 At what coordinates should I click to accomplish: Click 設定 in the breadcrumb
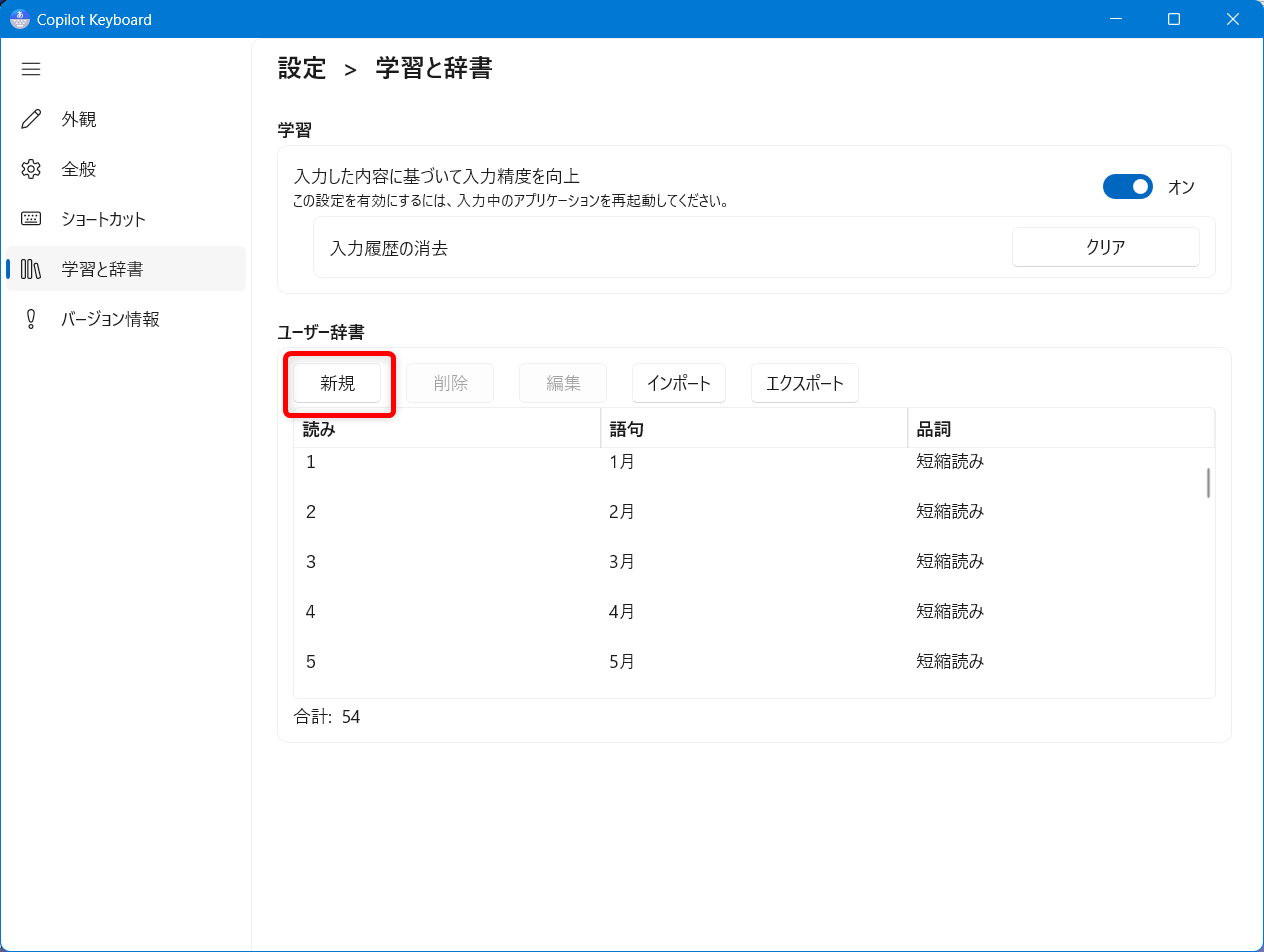(x=302, y=68)
